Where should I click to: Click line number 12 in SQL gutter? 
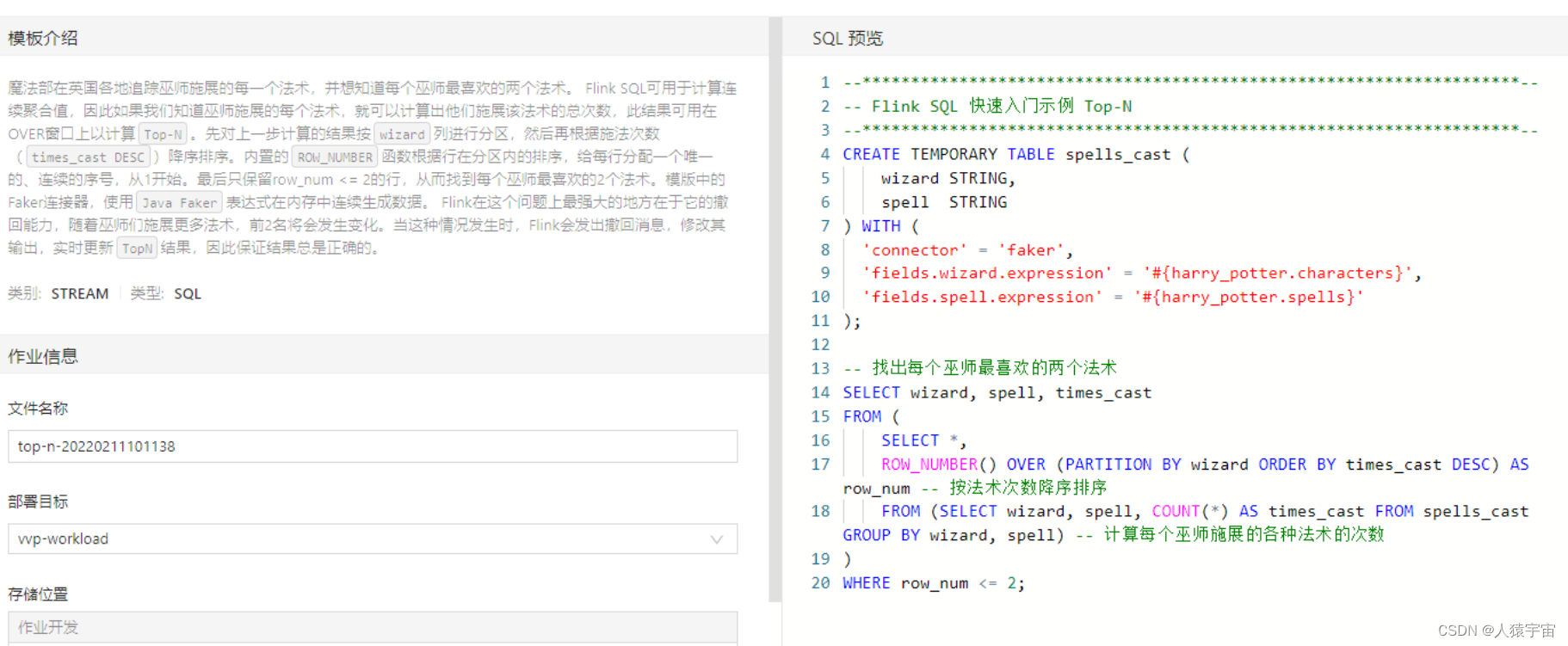point(820,345)
